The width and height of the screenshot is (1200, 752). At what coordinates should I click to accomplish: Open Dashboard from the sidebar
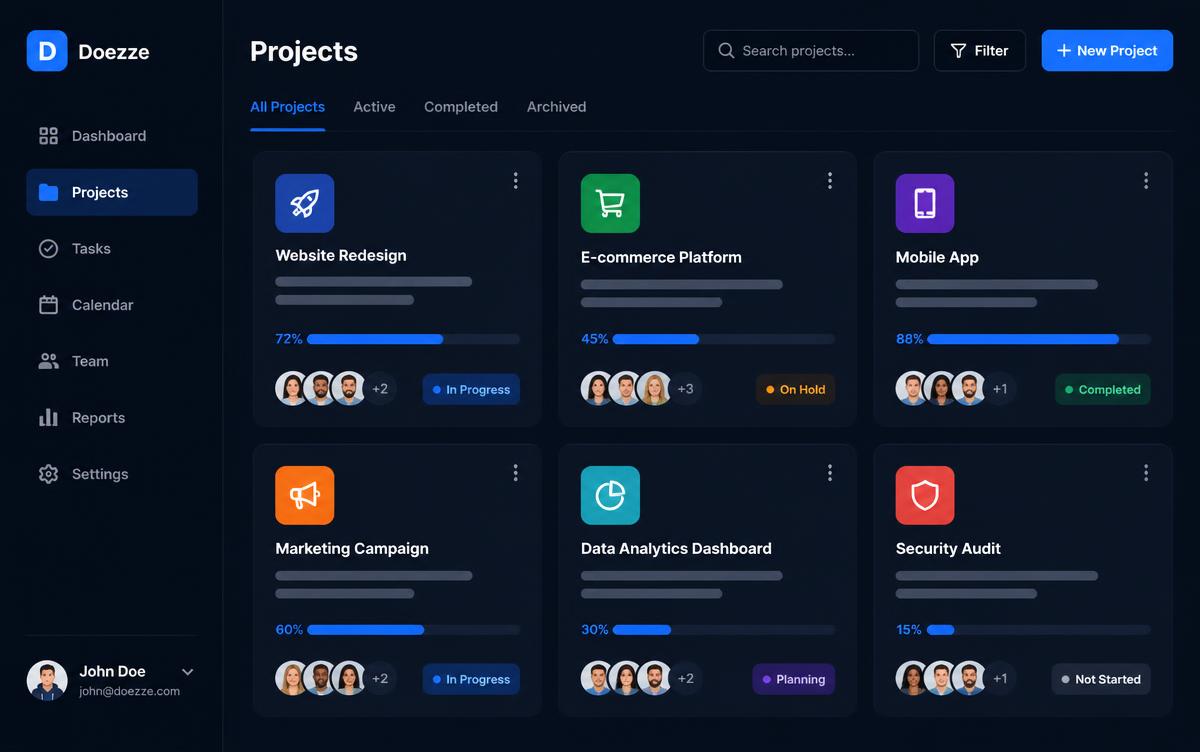(x=112, y=136)
